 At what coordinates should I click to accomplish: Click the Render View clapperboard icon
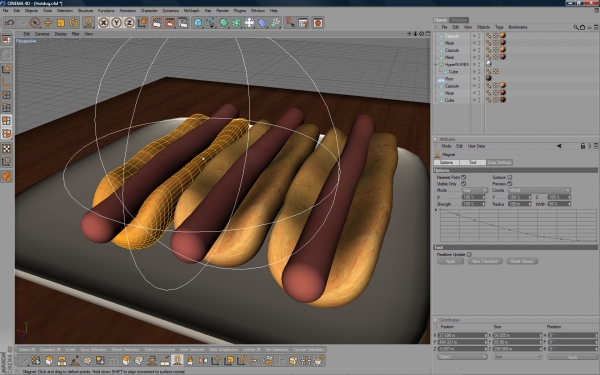[x=157, y=23]
